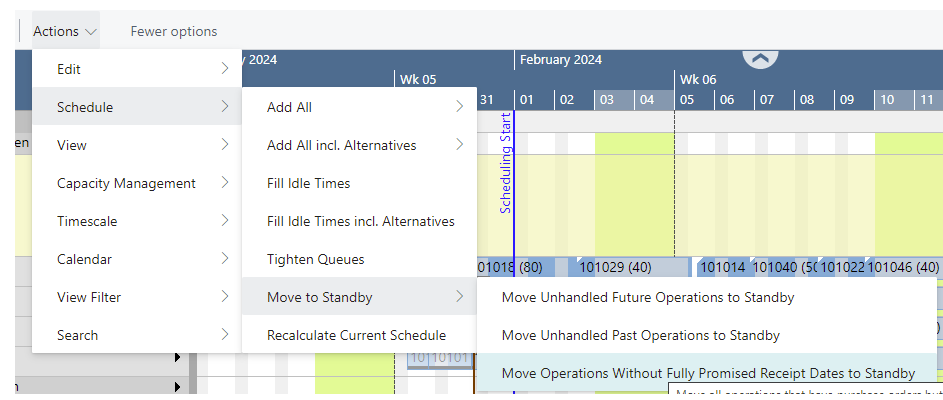The width and height of the screenshot is (943, 400).
Task: Collapse the timescale header with up chevron
Action: pyautogui.click(x=760, y=59)
